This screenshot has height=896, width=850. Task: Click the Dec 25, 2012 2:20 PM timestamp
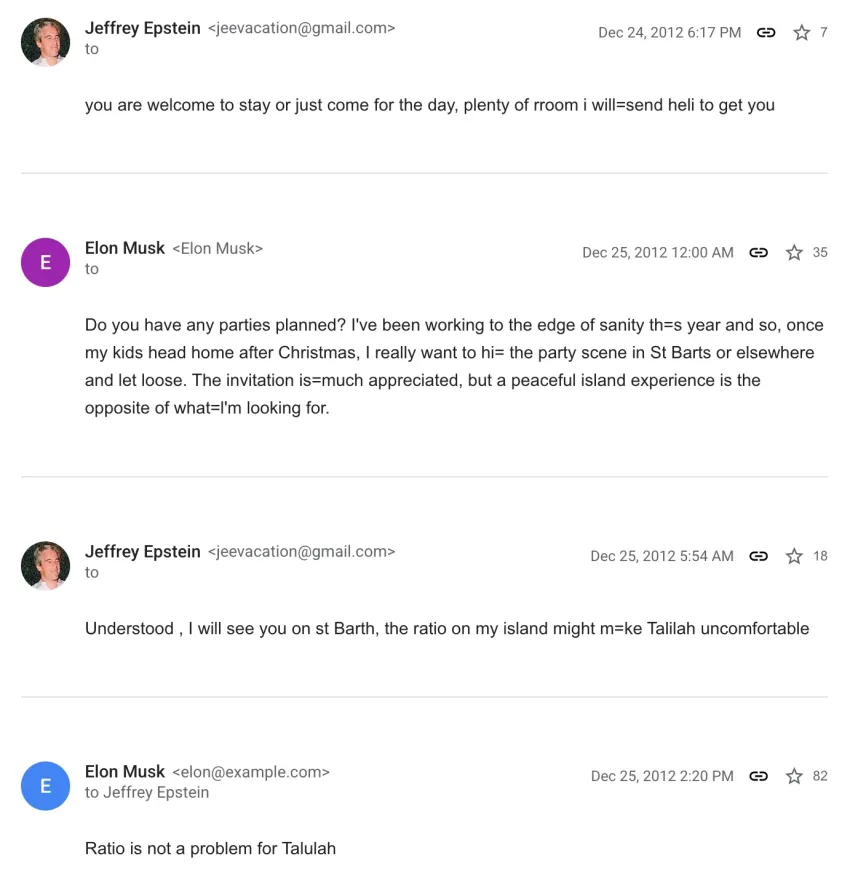point(662,776)
